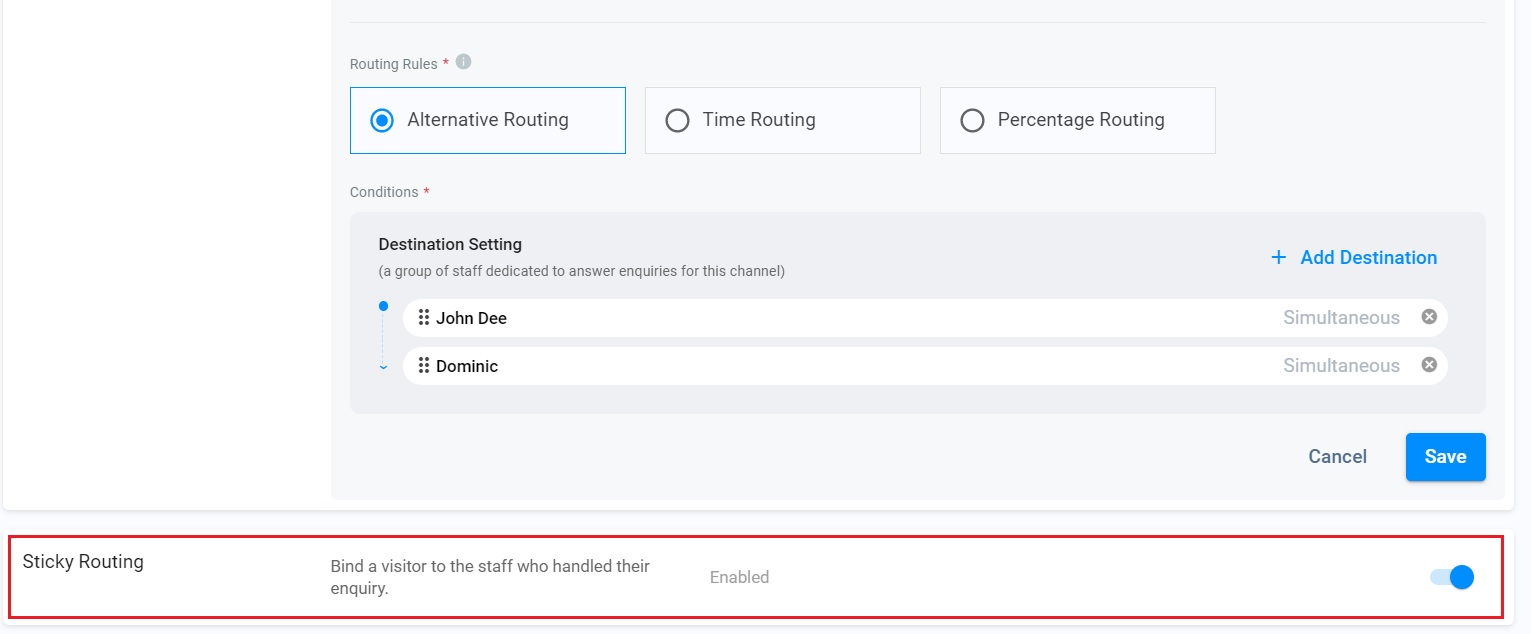Click the Sticky Routing description text
The image size is (1531, 634).
point(490,577)
